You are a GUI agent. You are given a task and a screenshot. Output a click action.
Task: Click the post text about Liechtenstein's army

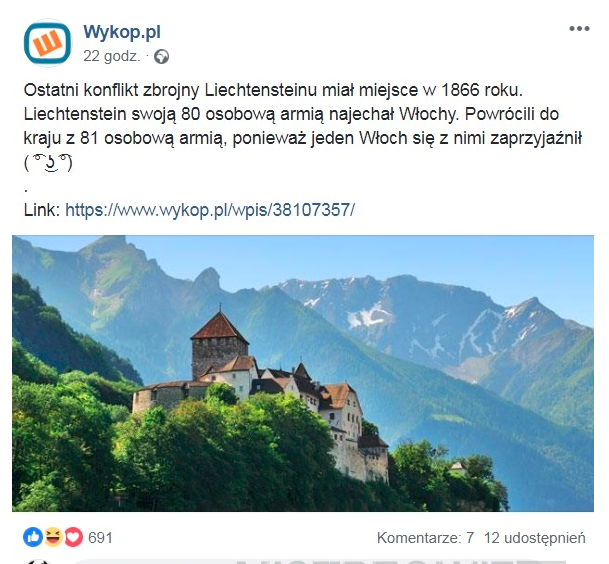[303, 114]
